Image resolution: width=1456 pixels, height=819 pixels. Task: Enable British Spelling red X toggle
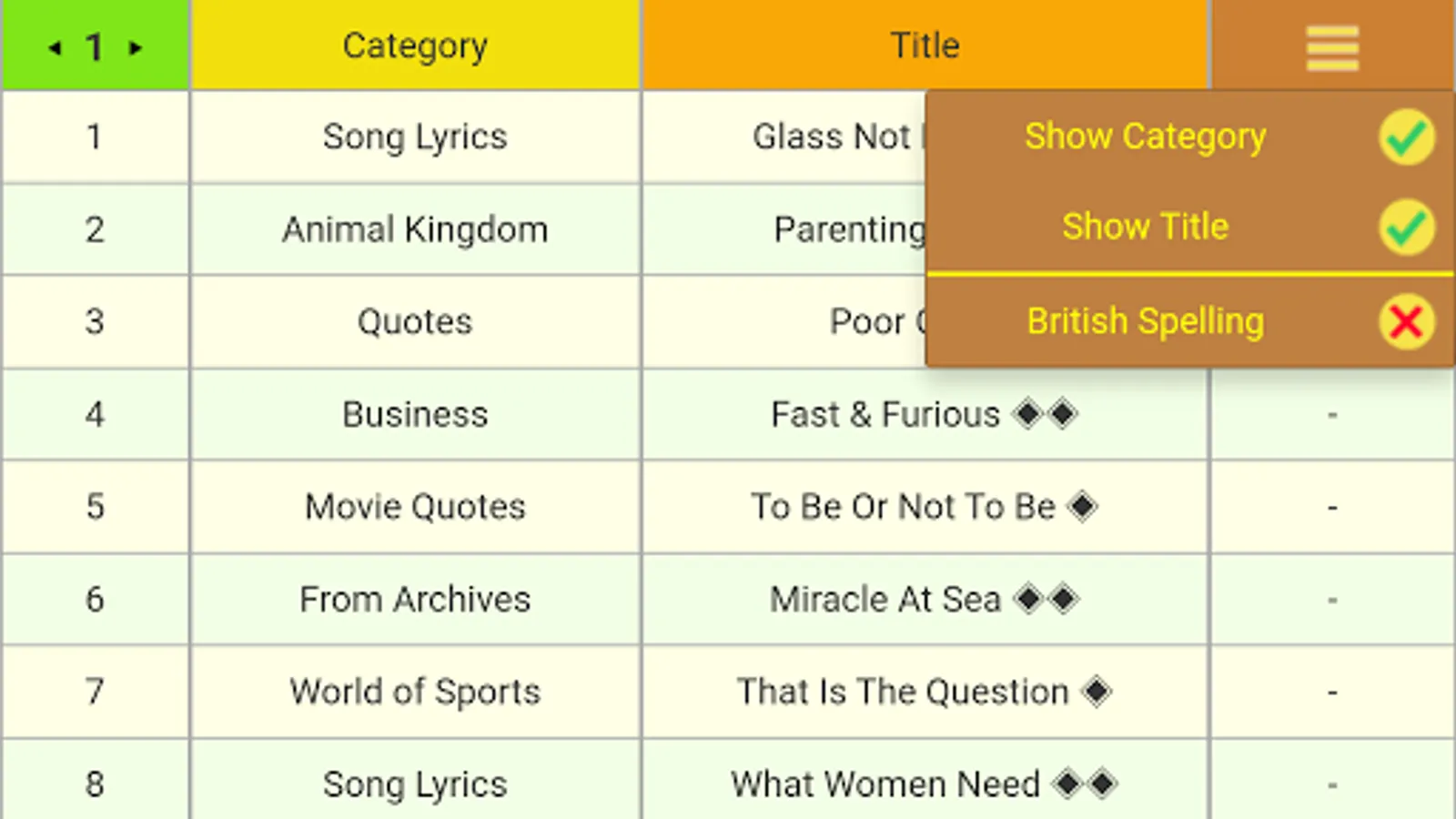(x=1406, y=321)
